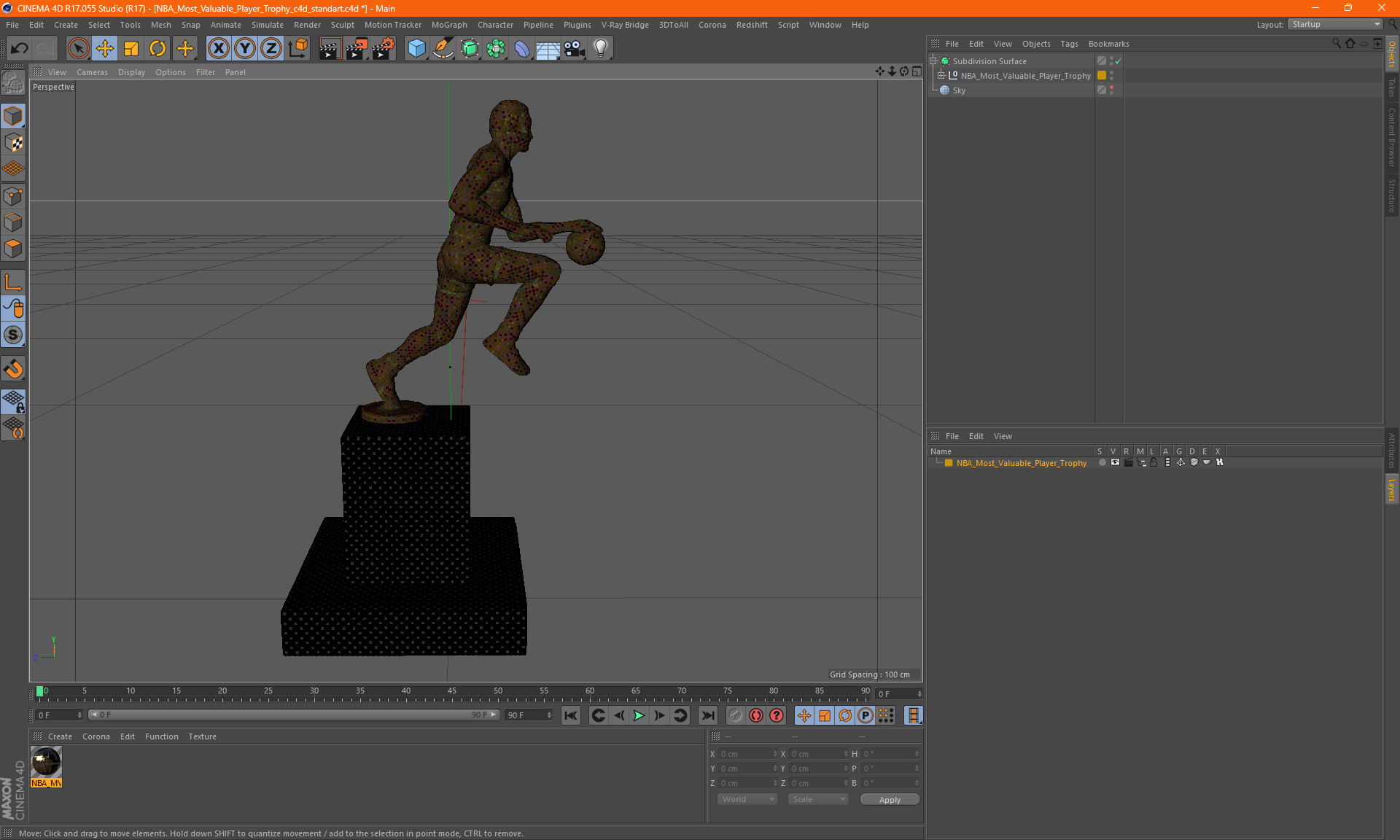The width and height of the screenshot is (1400, 840).
Task: Toggle Z axis lock
Action: pyautogui.click(x=271, y=48)
